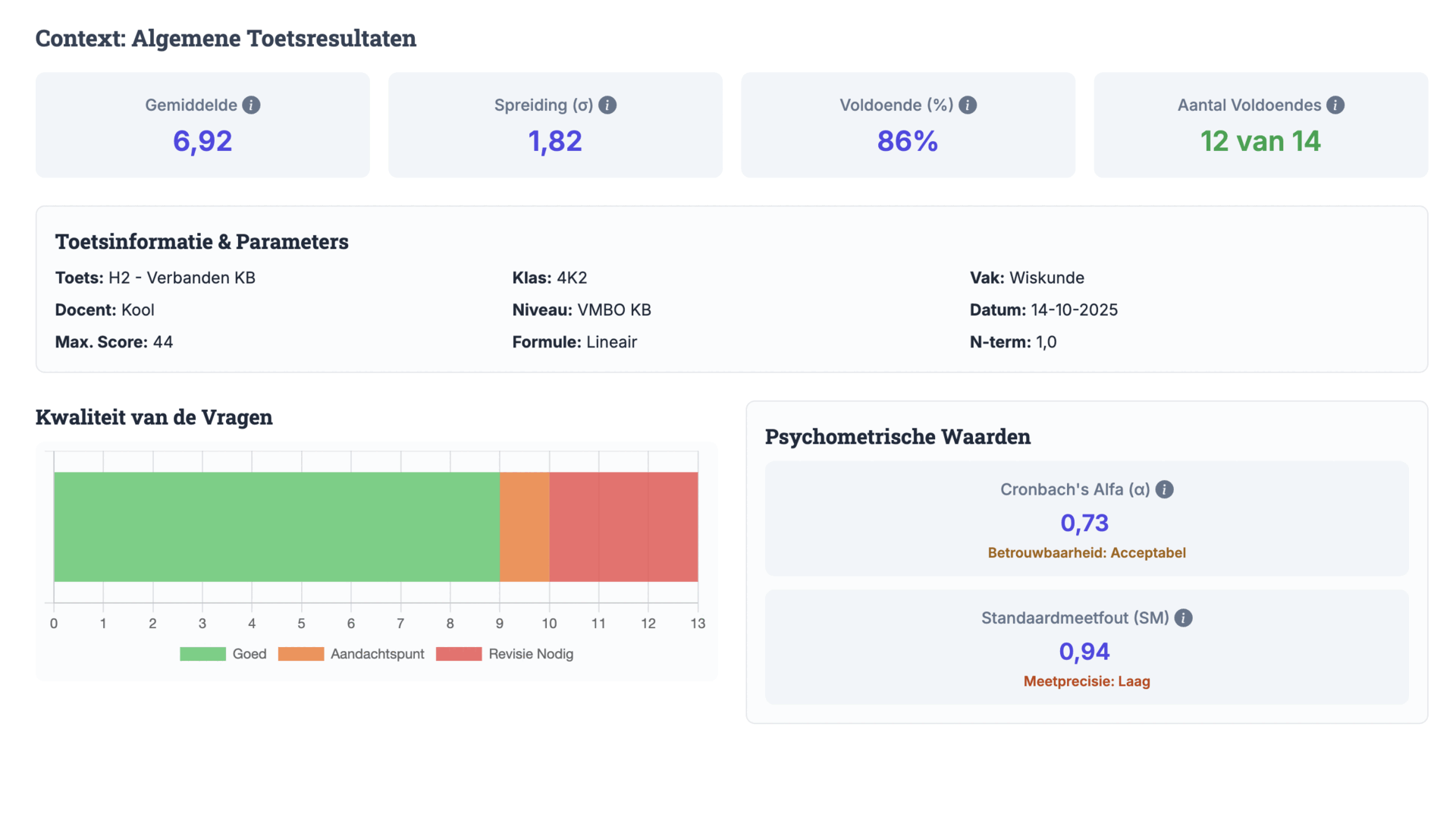Click the Cronbach's Alfa value 0,73
This screenshot has height=833, width=1456.
pyautogui.click(x=1085, y=523)
